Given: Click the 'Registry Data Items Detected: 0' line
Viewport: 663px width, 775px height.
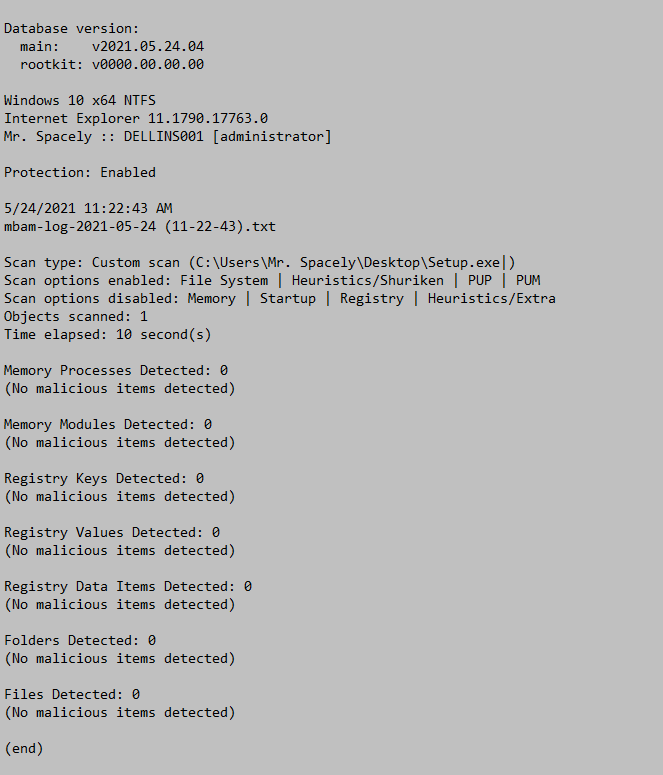Looking at the screenshot, I should click(128, 587).
